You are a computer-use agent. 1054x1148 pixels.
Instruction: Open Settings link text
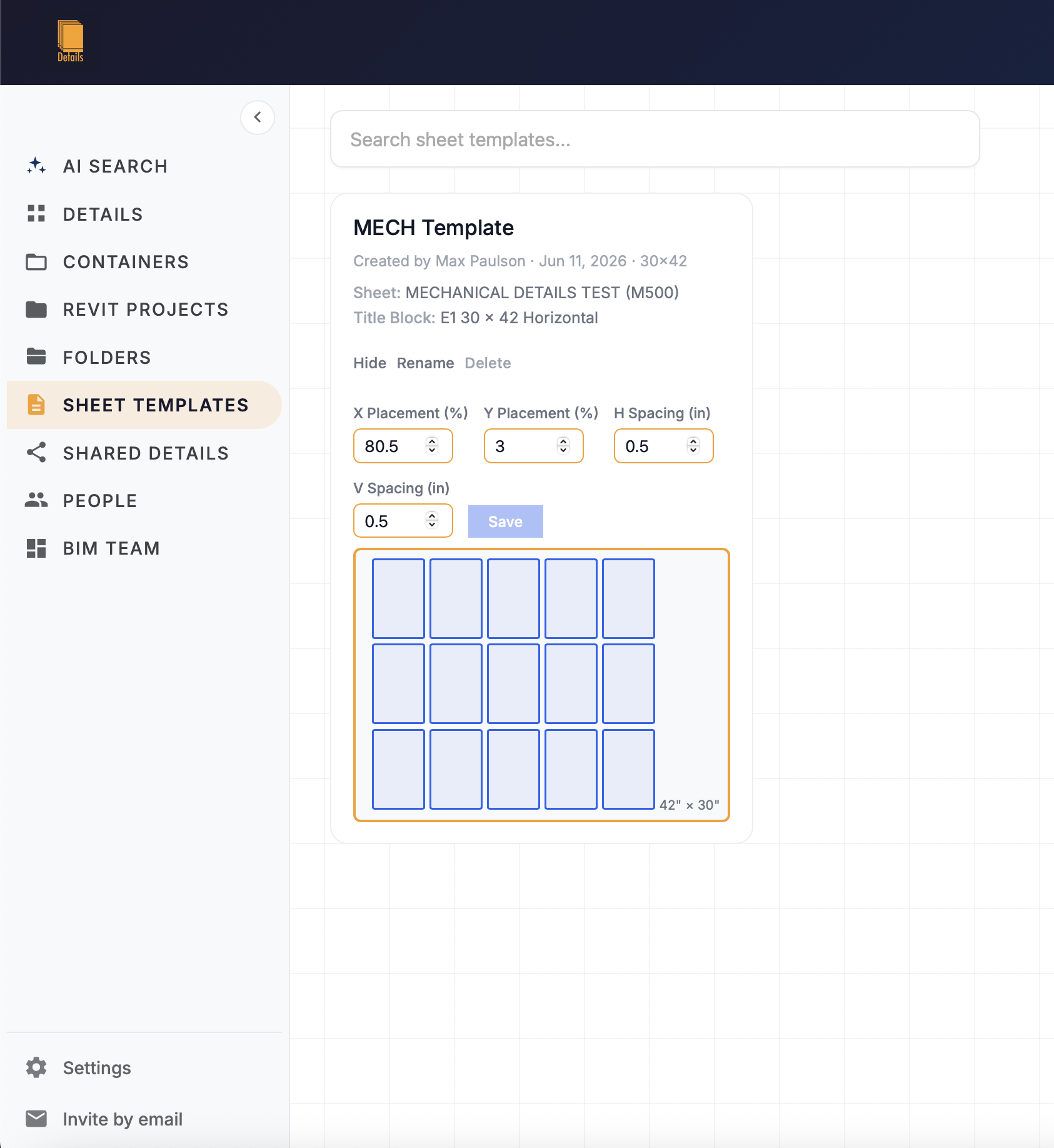tap(97, 1068)
